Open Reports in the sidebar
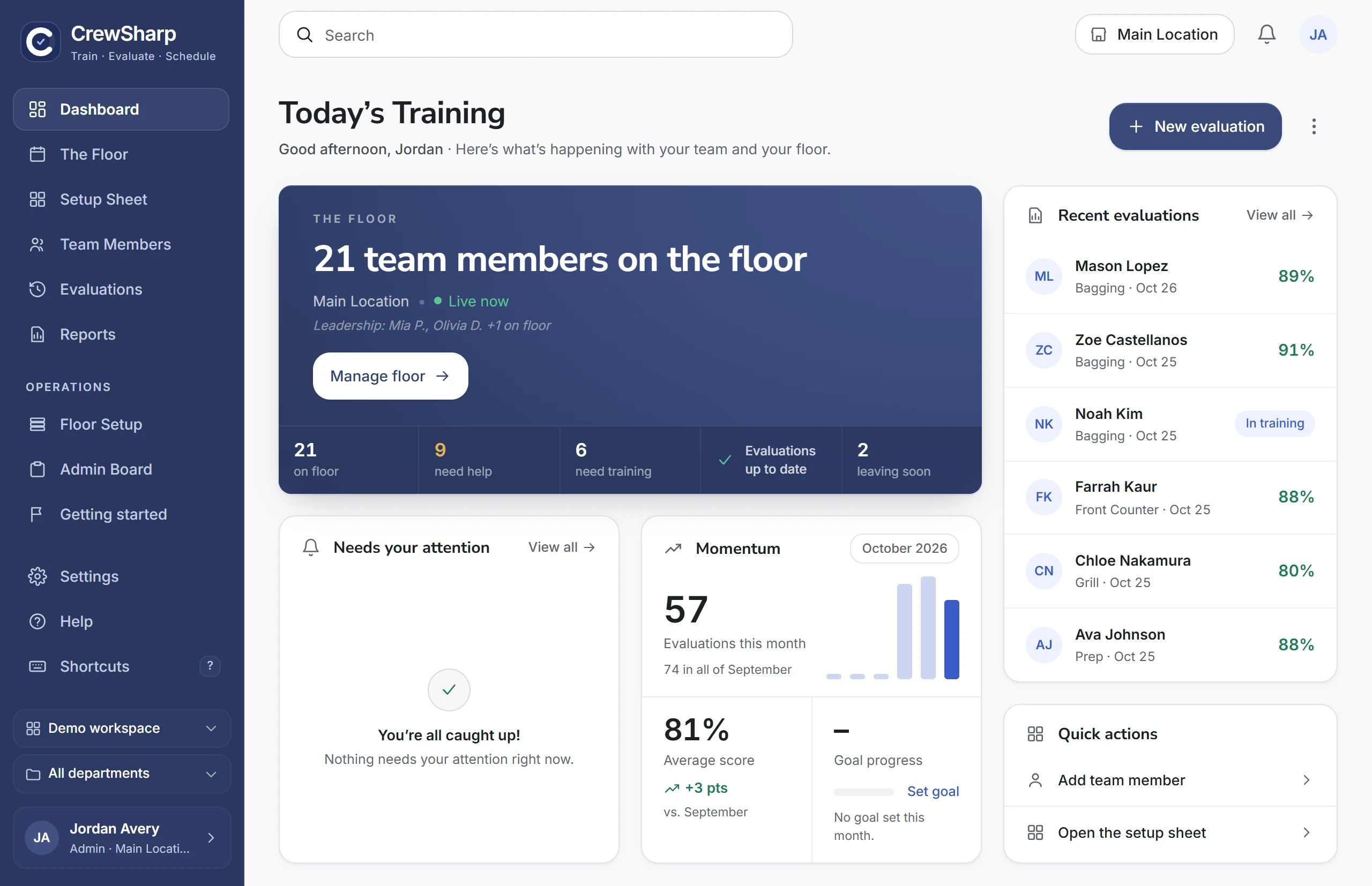The height and width of the screenshot is (886, 1372). (x=121, y=334)
